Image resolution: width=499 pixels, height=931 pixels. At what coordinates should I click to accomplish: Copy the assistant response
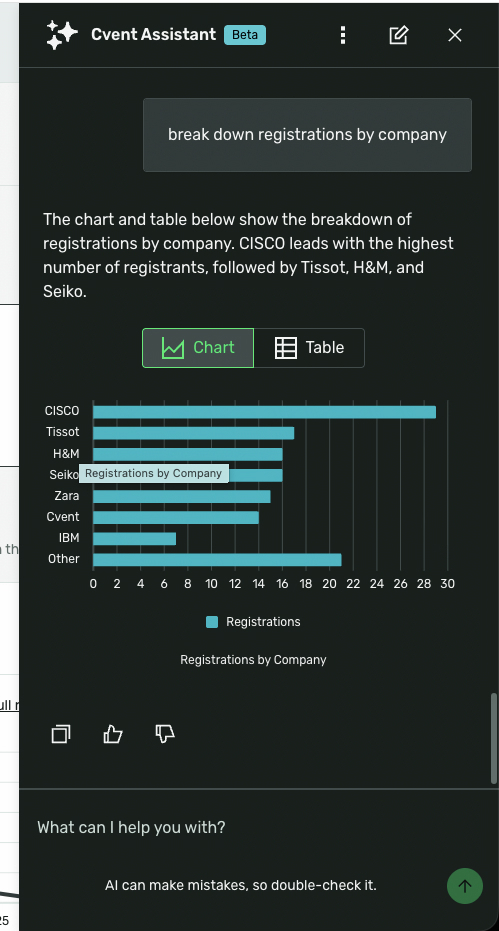point(61,734)
